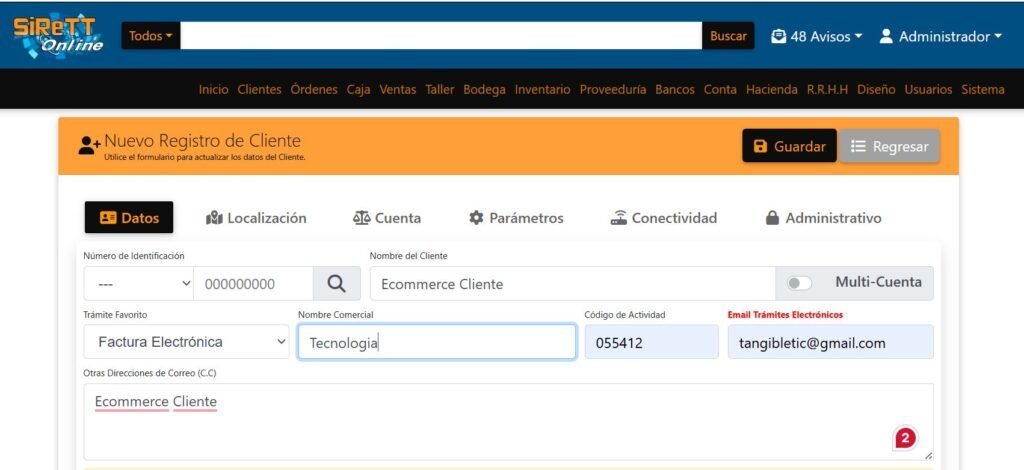Click the magnifying glass identification search icon
This screenshot has height=470, width=1024.
[x=336, y=284]
